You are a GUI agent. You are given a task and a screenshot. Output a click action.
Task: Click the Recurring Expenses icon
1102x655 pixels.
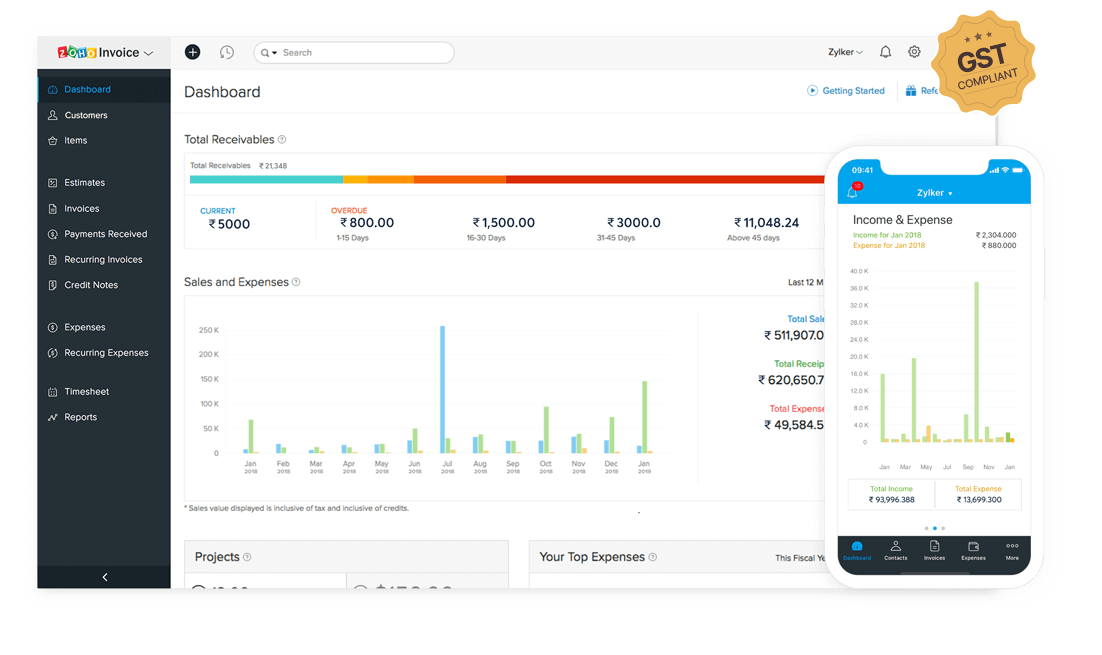(x=53, y=353)
